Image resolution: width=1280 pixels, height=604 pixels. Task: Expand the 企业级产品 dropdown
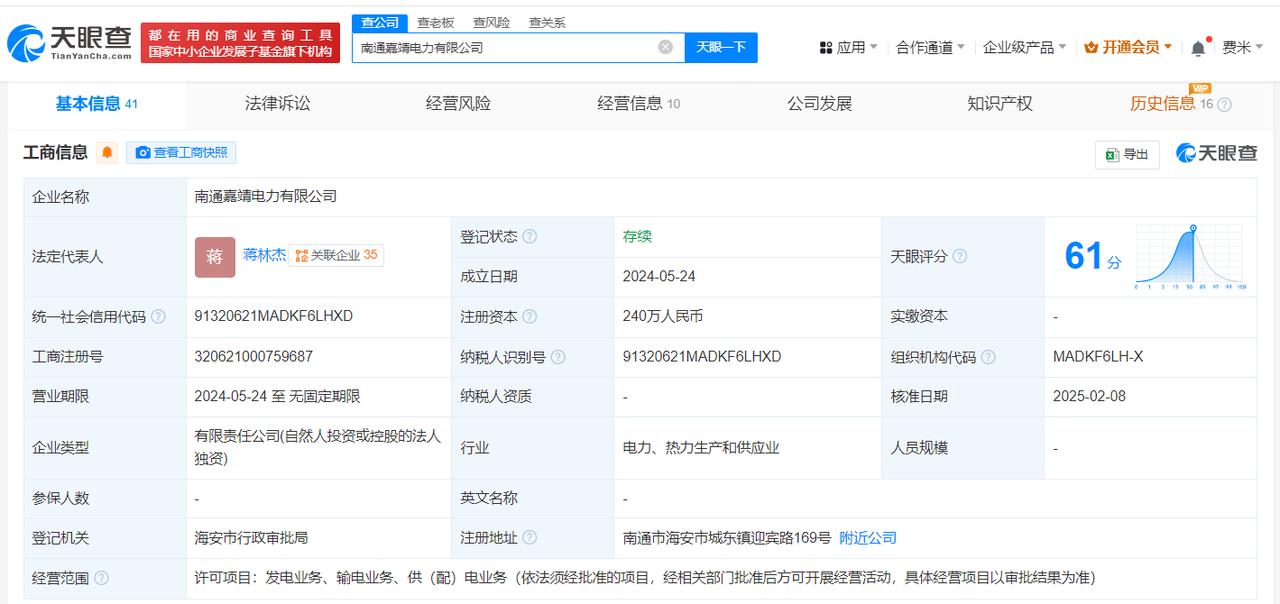pyautogui.click(x=1025, y=47)
